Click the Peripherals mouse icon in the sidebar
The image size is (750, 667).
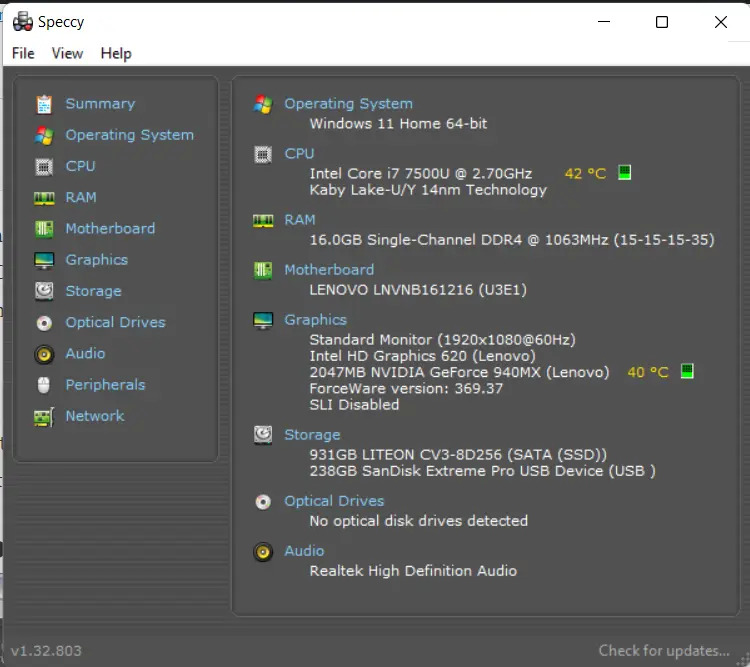(x=44, y=385)
